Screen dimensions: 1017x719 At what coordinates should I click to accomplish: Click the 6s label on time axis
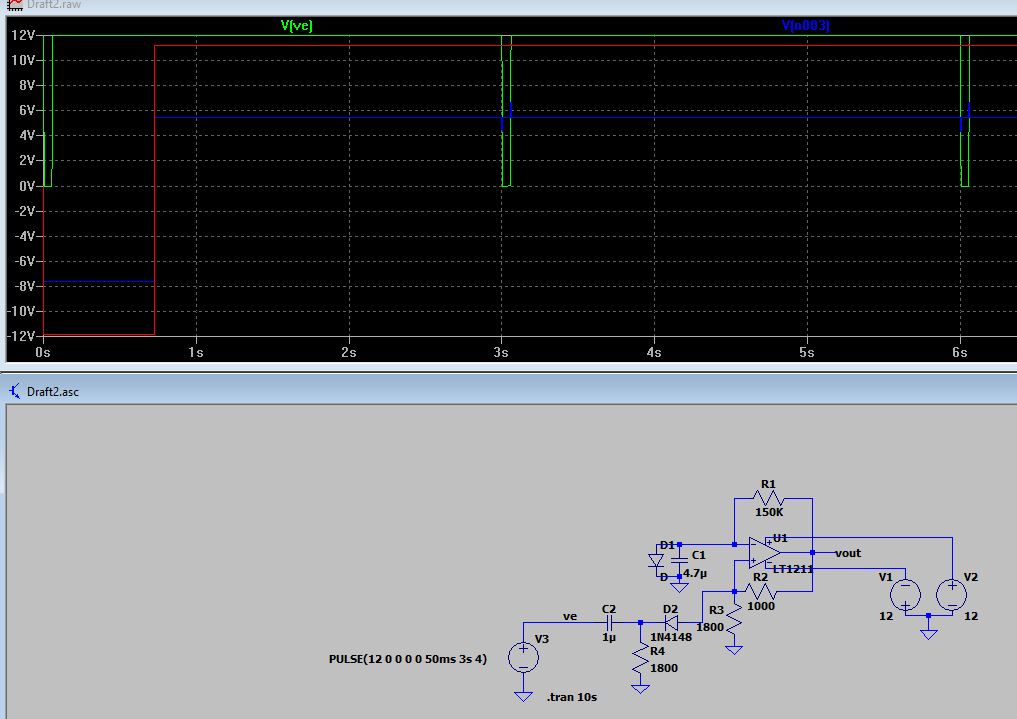click(x=959, y=352)
